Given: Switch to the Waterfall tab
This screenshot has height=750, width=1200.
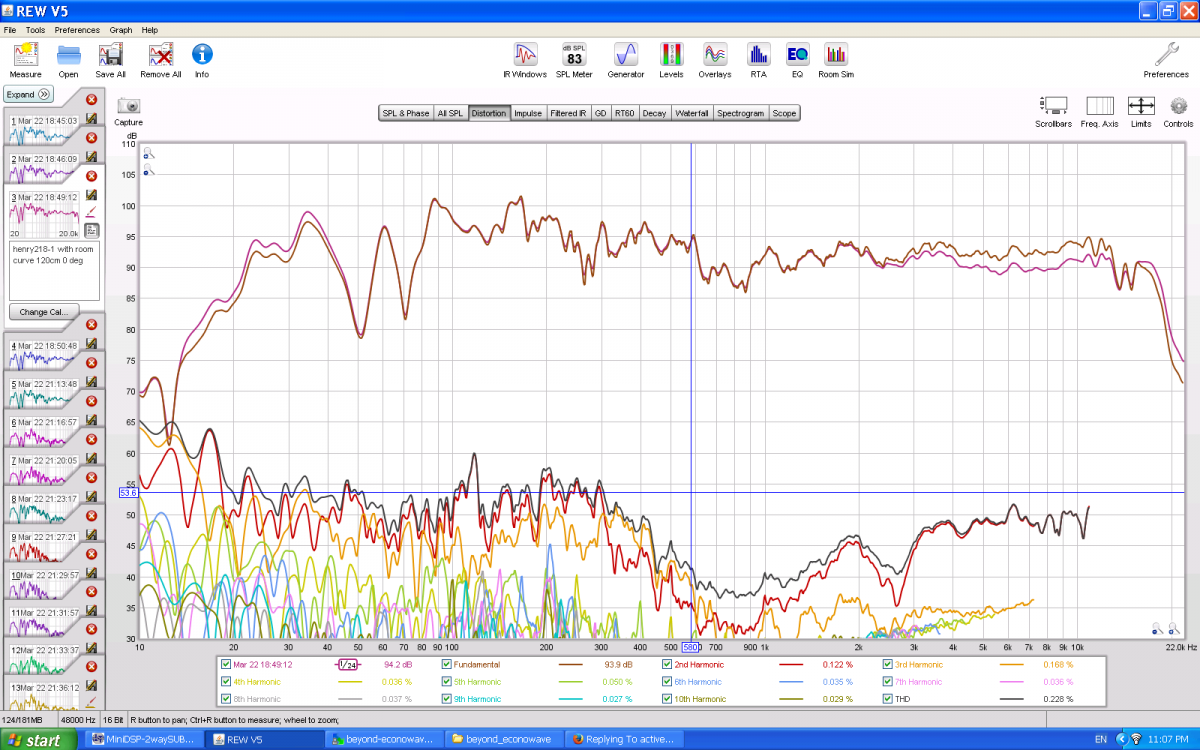Looking at the screenshot, I should coord(691,113).
